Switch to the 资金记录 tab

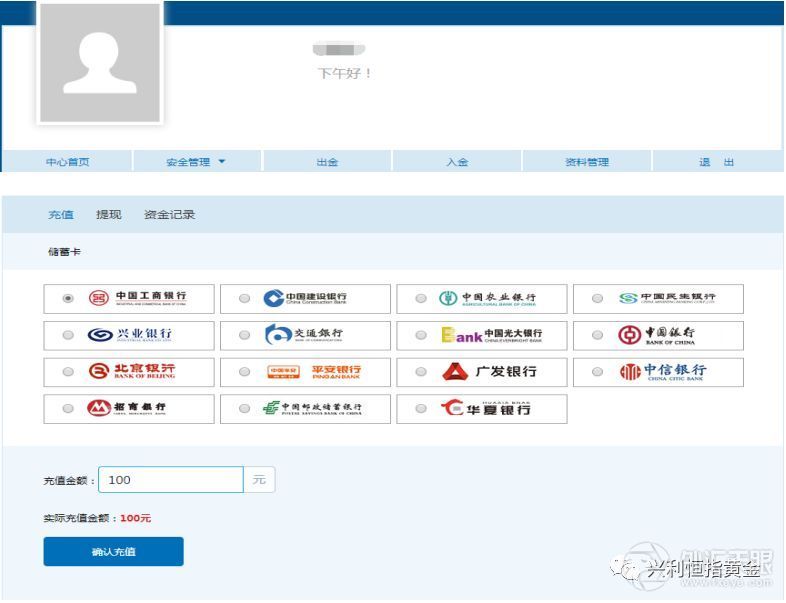pos(169,215)
